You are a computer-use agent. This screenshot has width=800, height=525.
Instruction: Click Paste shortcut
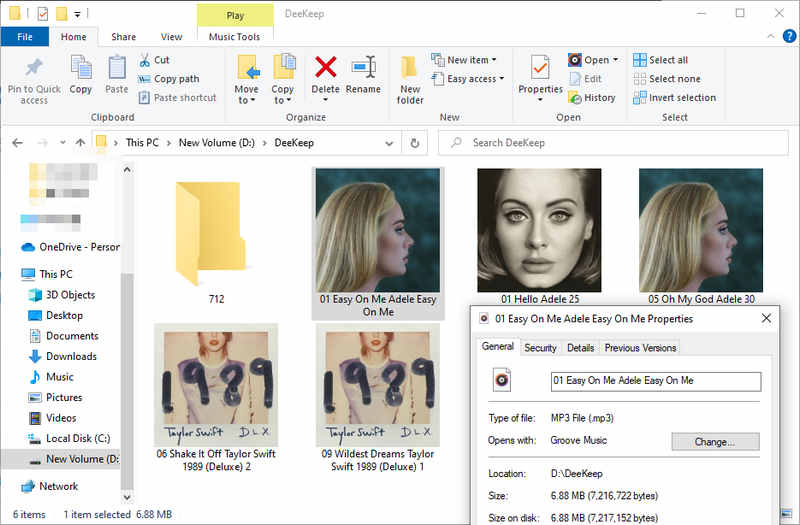(178, 97)
